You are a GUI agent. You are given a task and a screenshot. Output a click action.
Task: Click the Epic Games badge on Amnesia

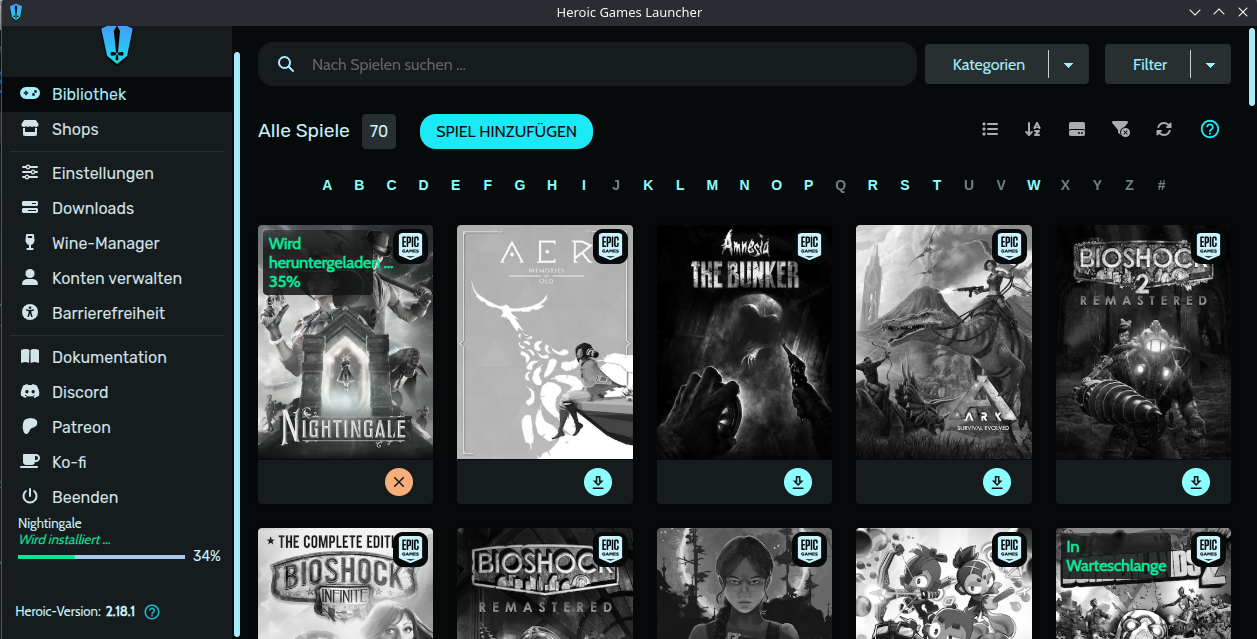pos(810,245)
